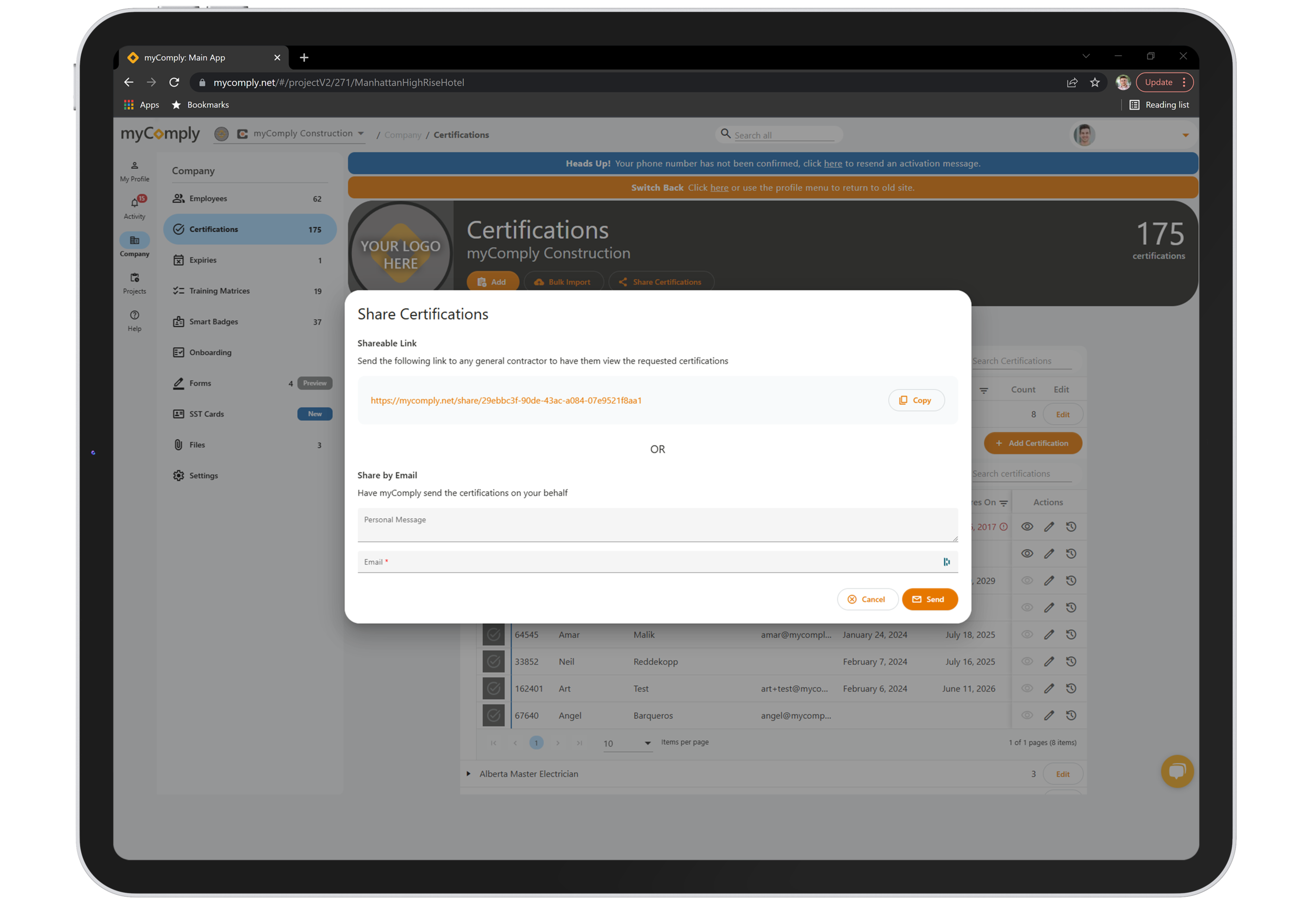Toggle checkbox for Neil Reddekopp row
The height and width of the screenshot is (905, 1316).
(493, 662)
